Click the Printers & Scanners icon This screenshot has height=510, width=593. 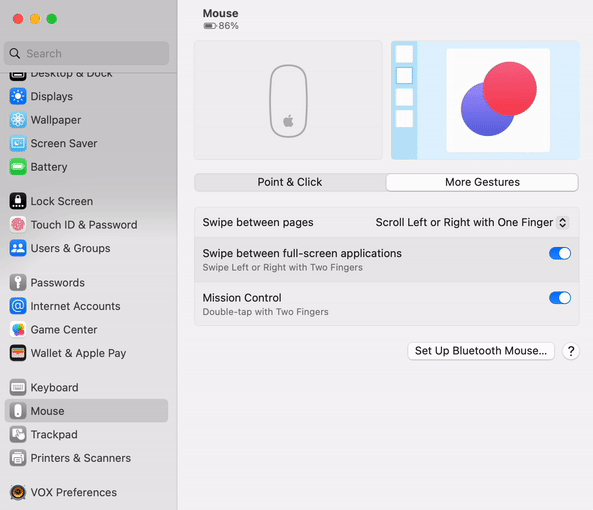(18, 458)
